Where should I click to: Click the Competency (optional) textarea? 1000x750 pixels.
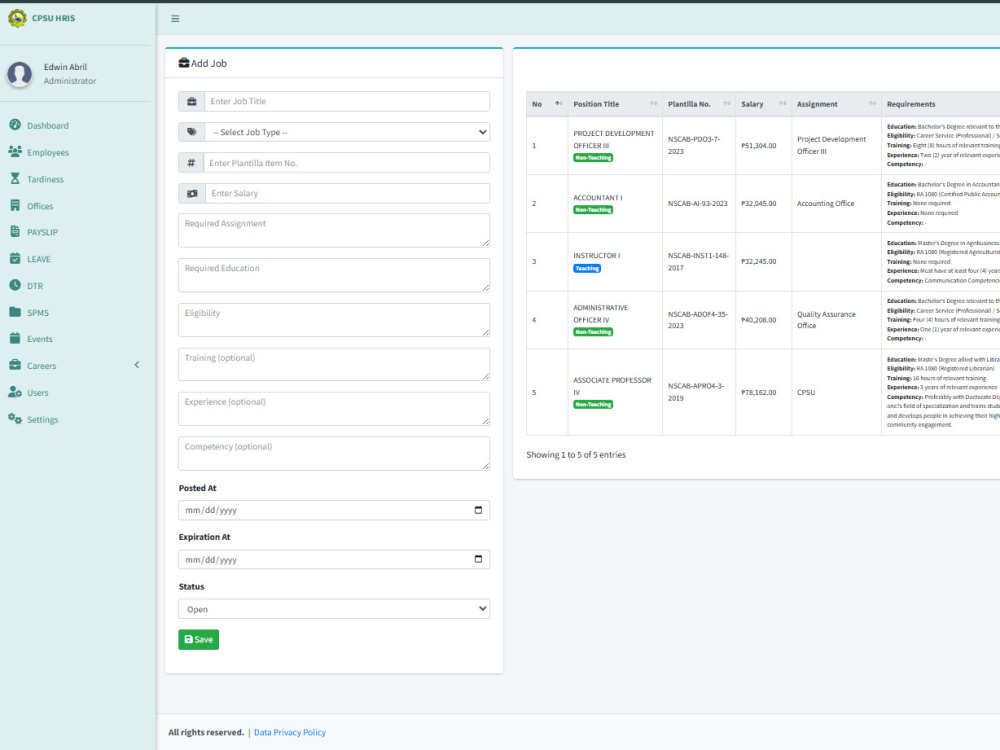coord(334,453)
